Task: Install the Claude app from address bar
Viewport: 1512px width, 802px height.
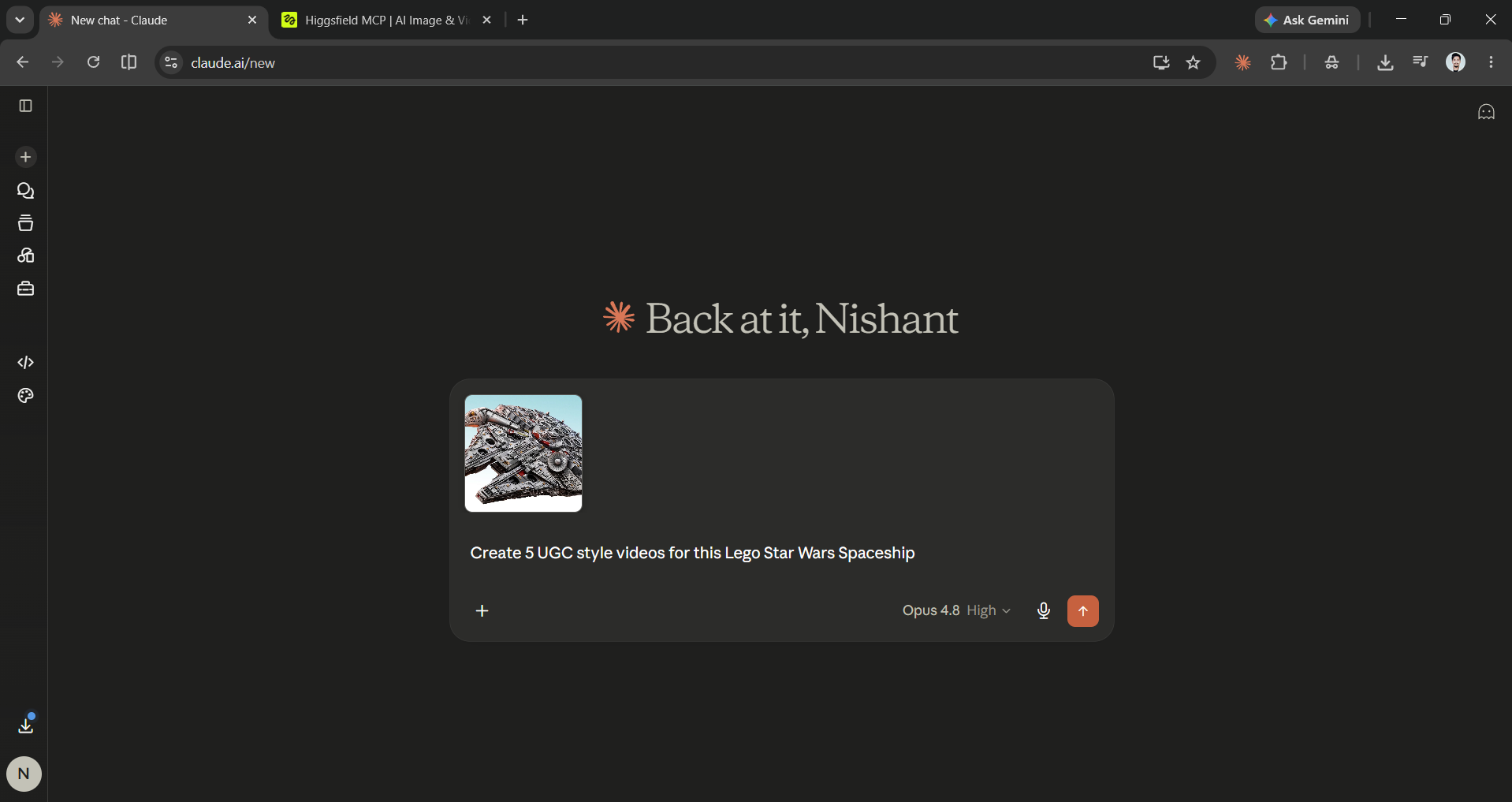Action: 1161,63
